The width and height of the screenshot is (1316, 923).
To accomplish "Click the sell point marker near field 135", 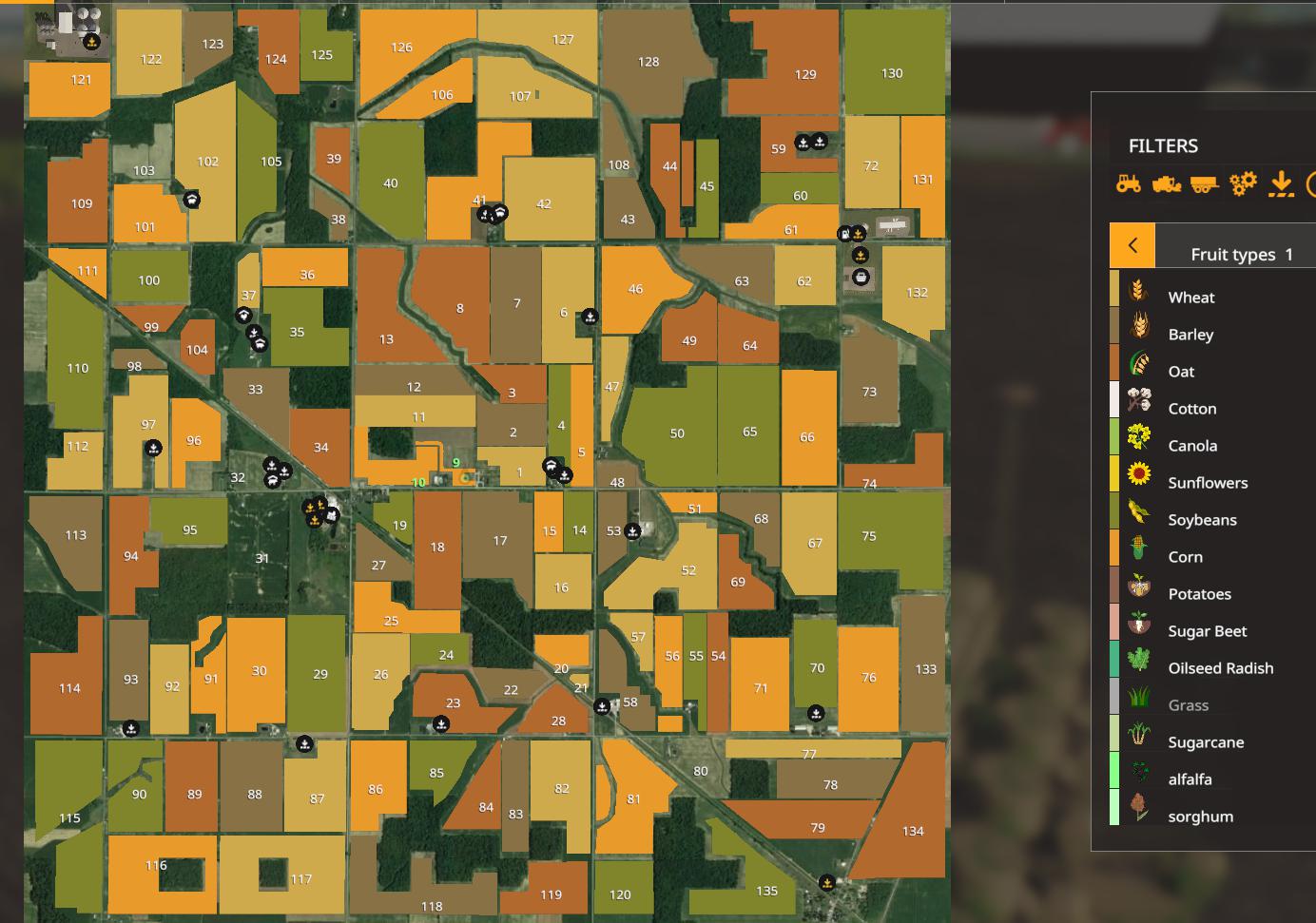I will pos(826,882).
